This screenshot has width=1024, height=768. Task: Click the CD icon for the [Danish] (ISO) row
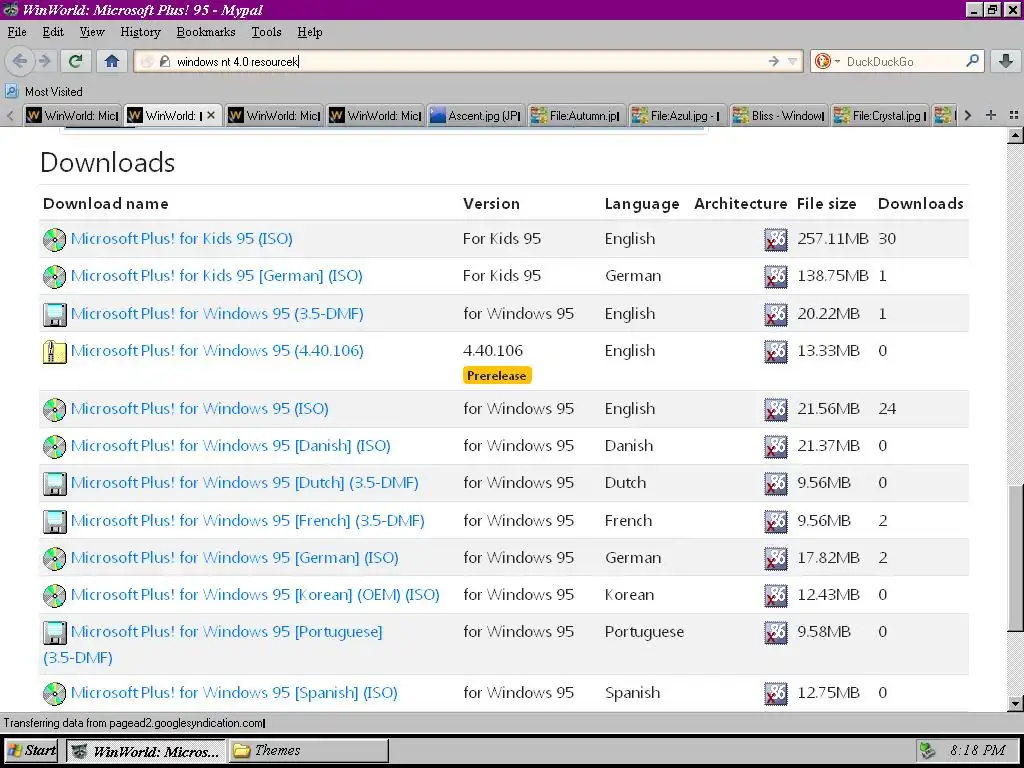[55, 447]
